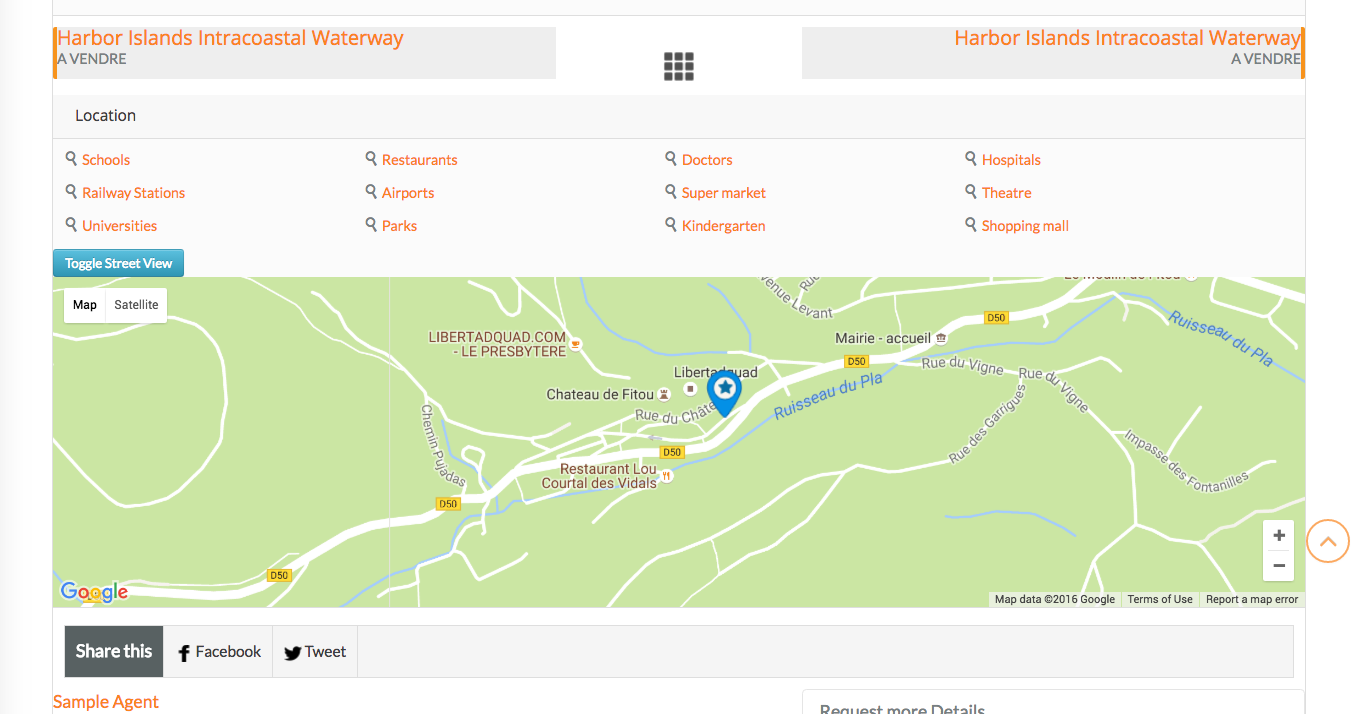Open the left Harbor Islands Intracoastal Waterway listing

[230, 38]
